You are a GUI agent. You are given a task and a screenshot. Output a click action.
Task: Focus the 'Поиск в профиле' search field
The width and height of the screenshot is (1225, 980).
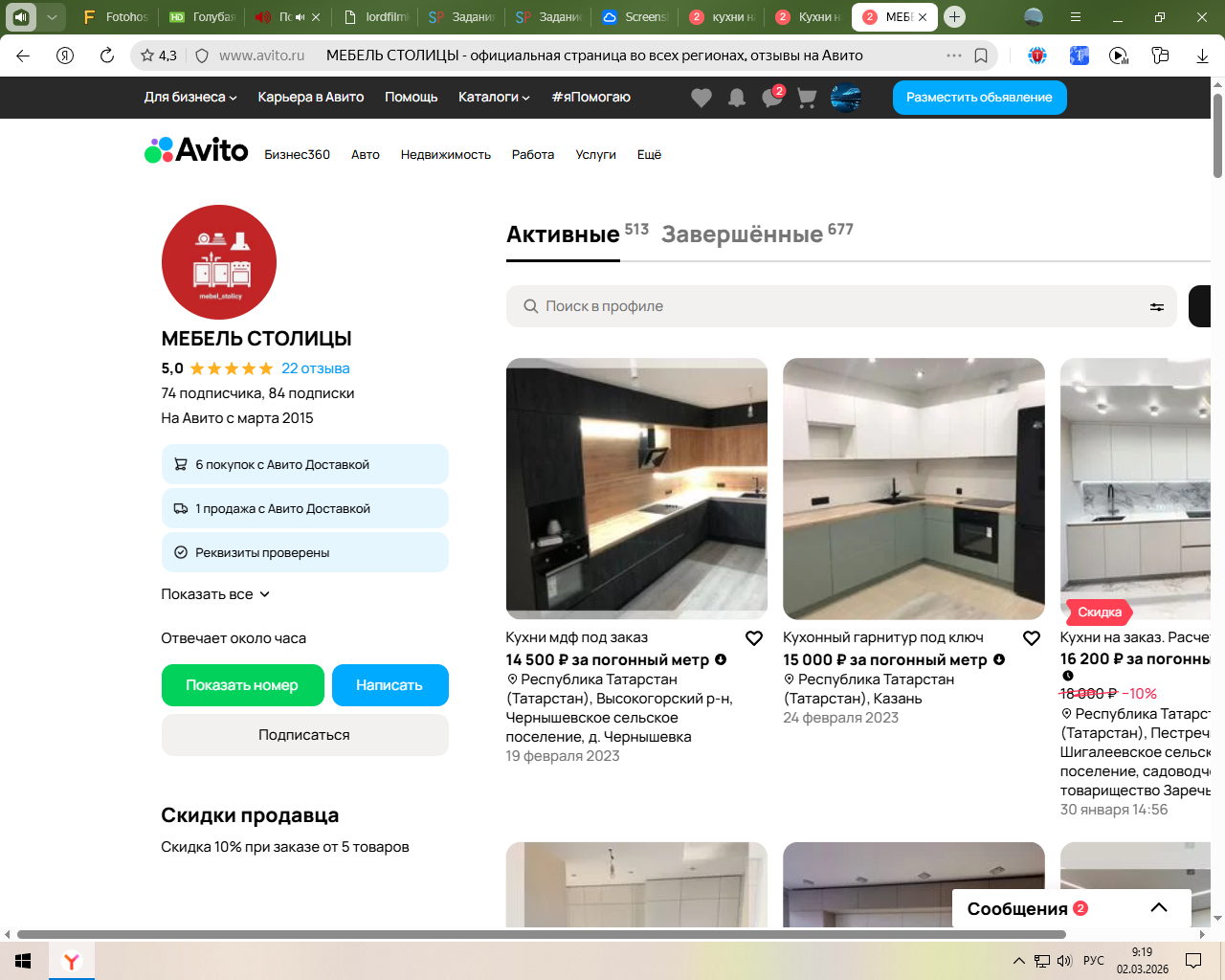(841, 306)
